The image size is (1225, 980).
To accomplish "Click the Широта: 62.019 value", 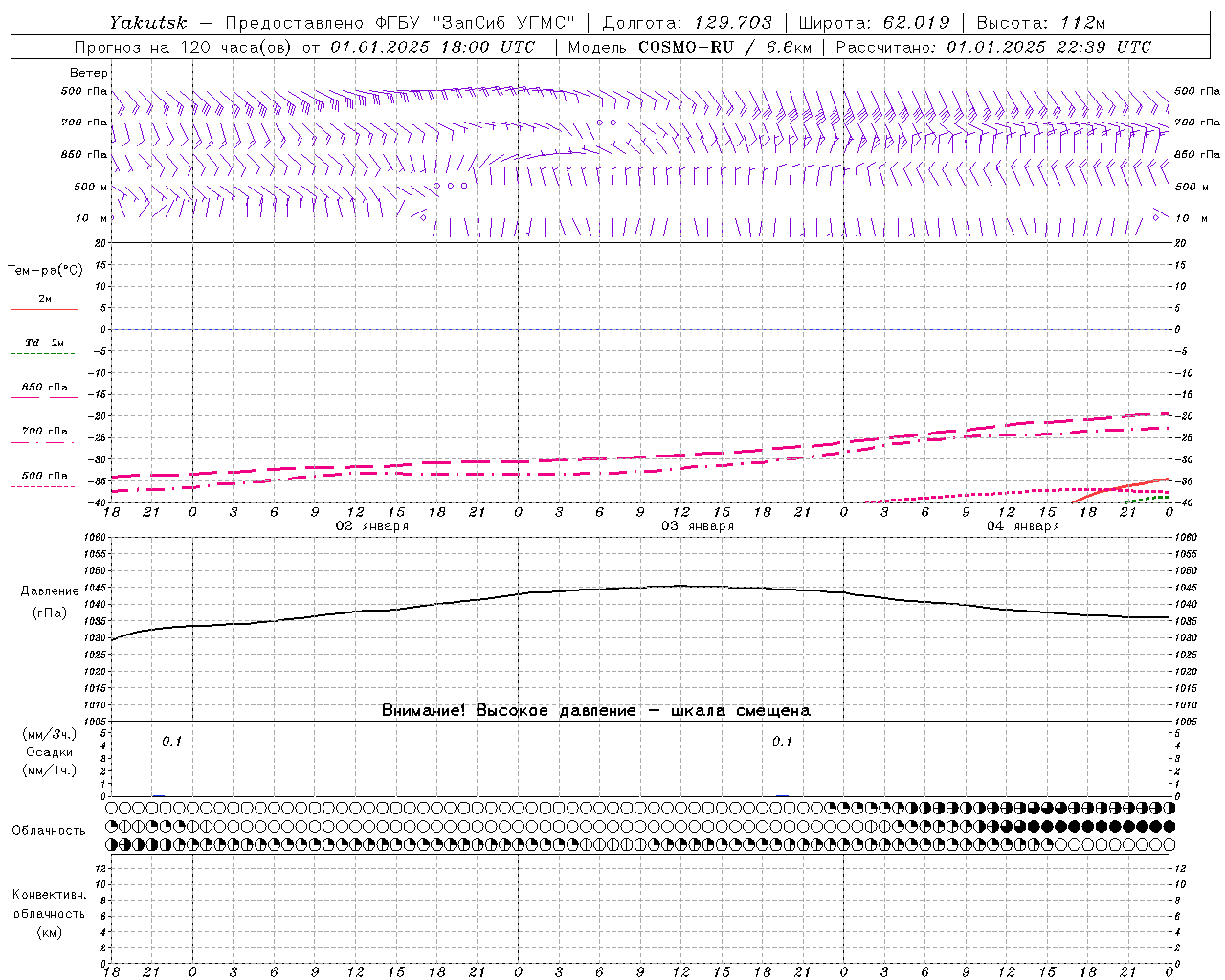I will 874,23.
